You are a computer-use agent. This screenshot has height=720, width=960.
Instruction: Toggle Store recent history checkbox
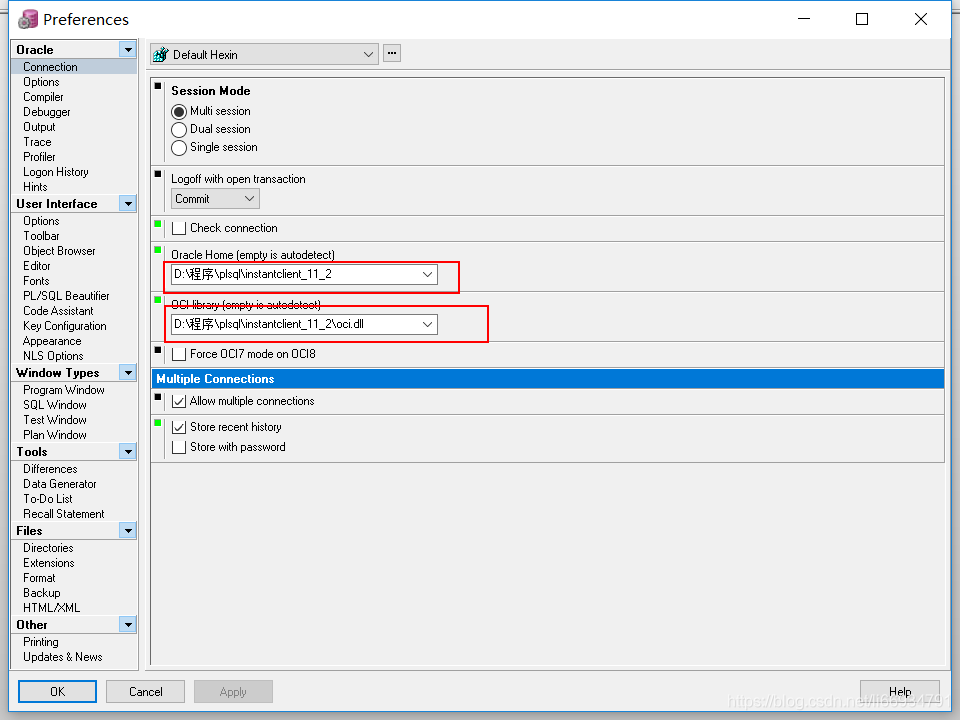click(x=179, y=427)
